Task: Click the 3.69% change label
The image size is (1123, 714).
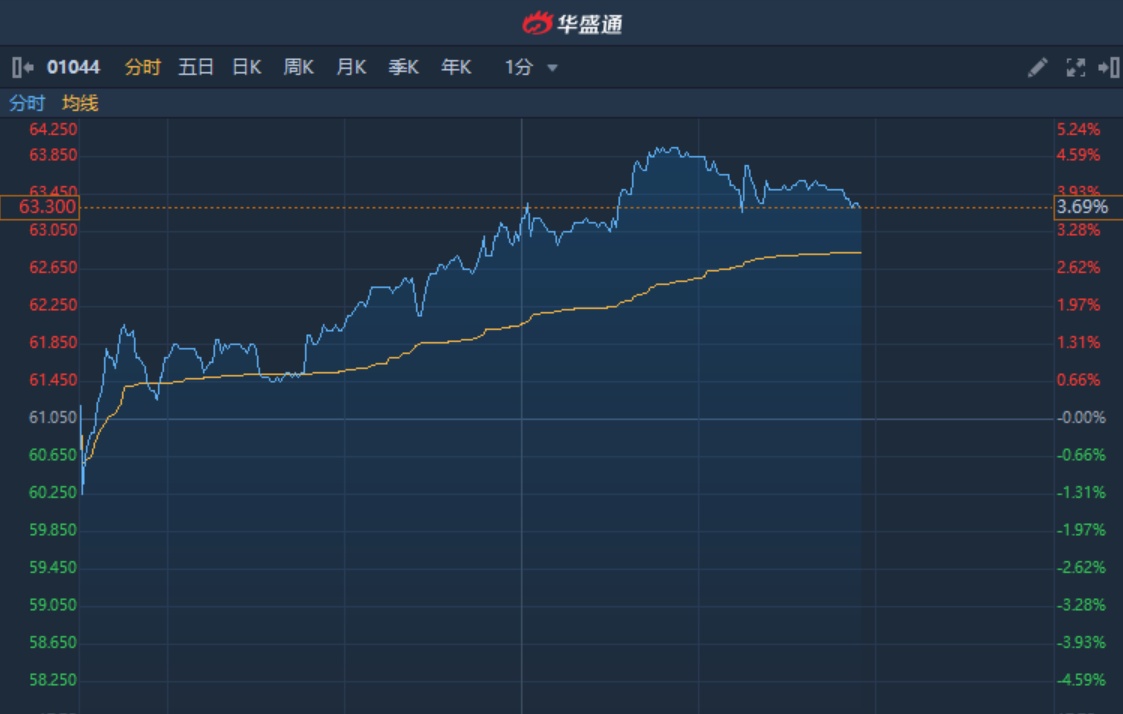Action: point(1082,207)
